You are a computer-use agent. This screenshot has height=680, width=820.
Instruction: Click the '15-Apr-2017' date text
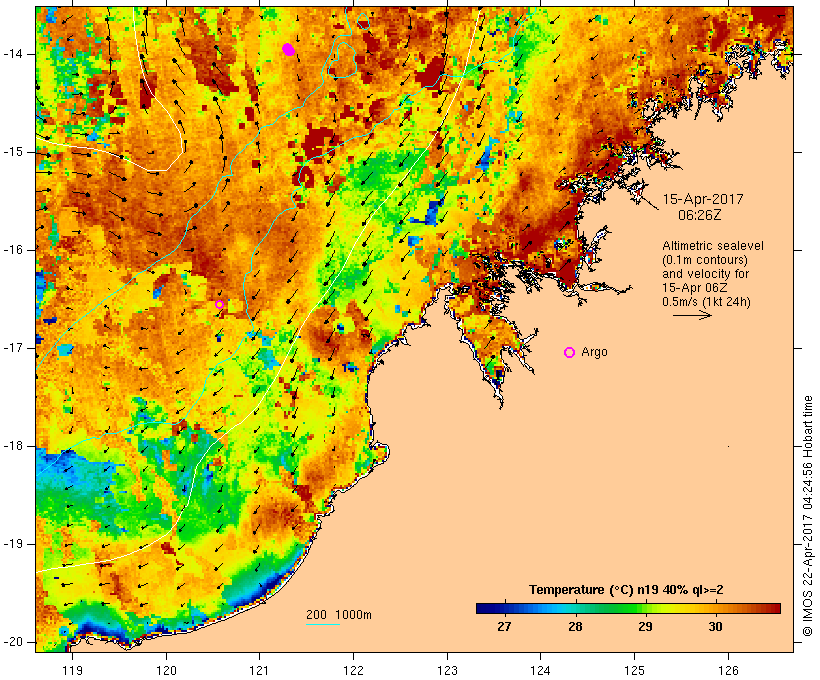[x=703, y=199]
